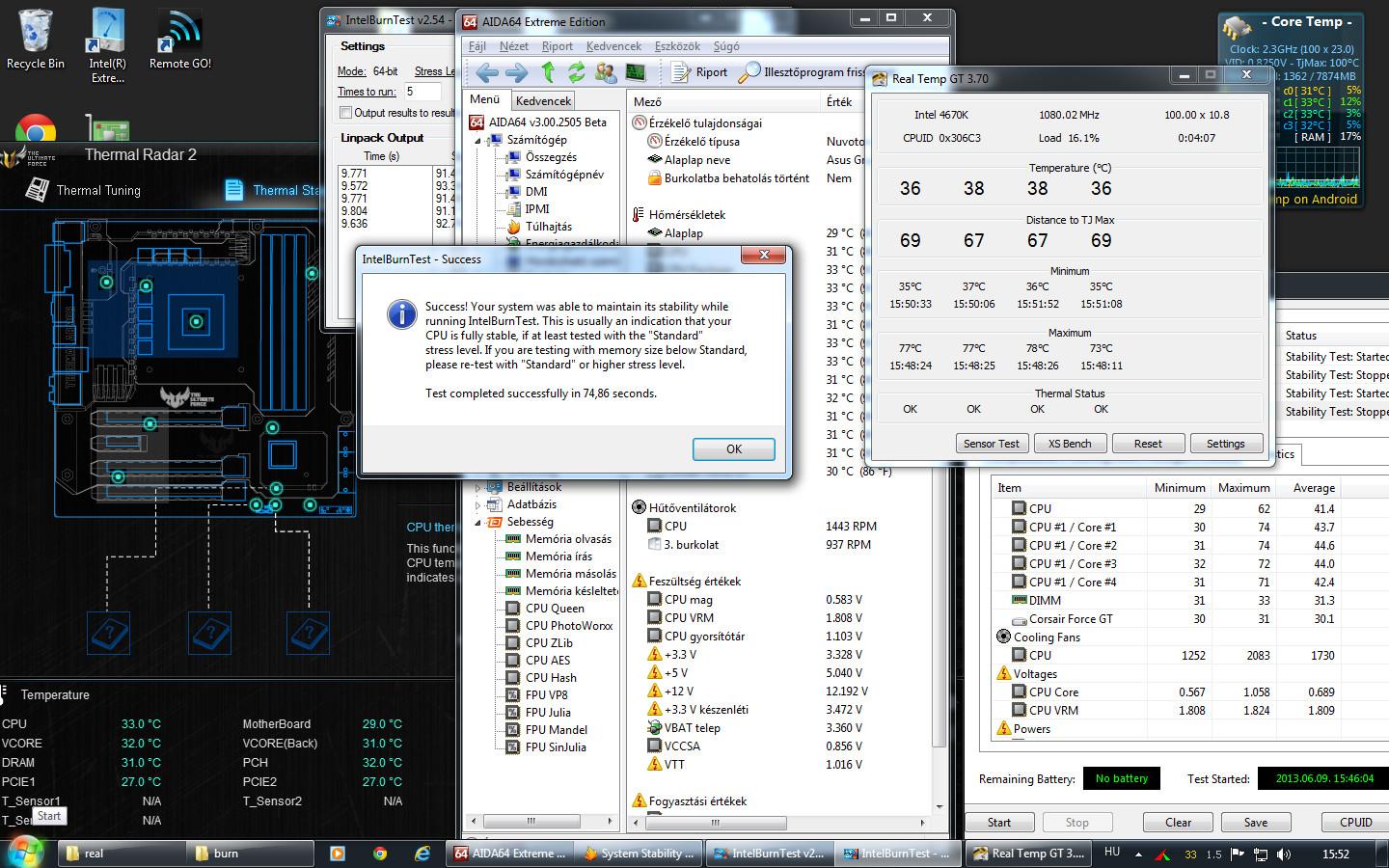Open the Súgó menu in AIDA64
Viewport: 1389px width, 868px height.
(x=726, y=46)
